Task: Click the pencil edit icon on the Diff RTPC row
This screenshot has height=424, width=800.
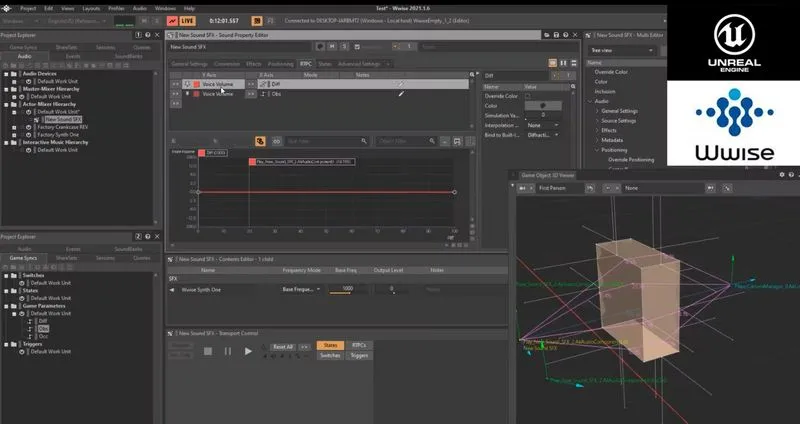Action: pos(401,84)
